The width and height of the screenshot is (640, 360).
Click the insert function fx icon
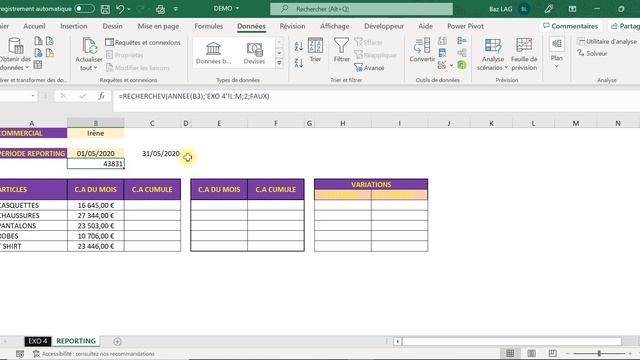pos(102,96)
